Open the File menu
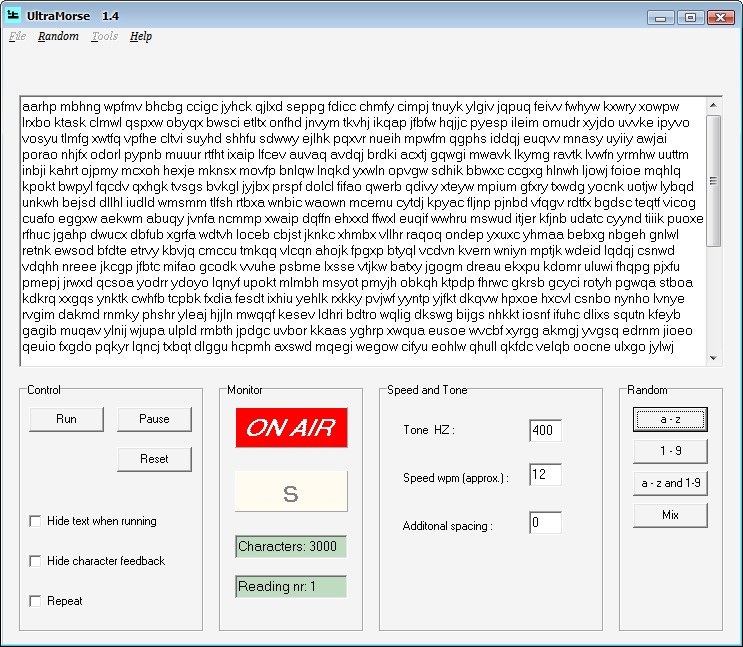This screenshot has height=647, width=743. (18, 36)
